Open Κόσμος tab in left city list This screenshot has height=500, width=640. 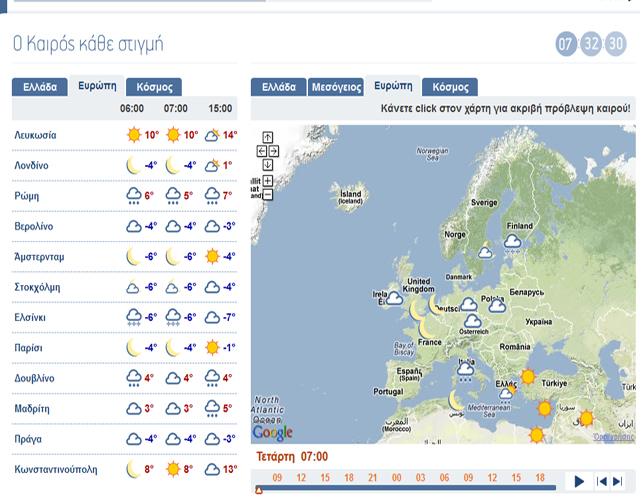click(x=155, y=86)
